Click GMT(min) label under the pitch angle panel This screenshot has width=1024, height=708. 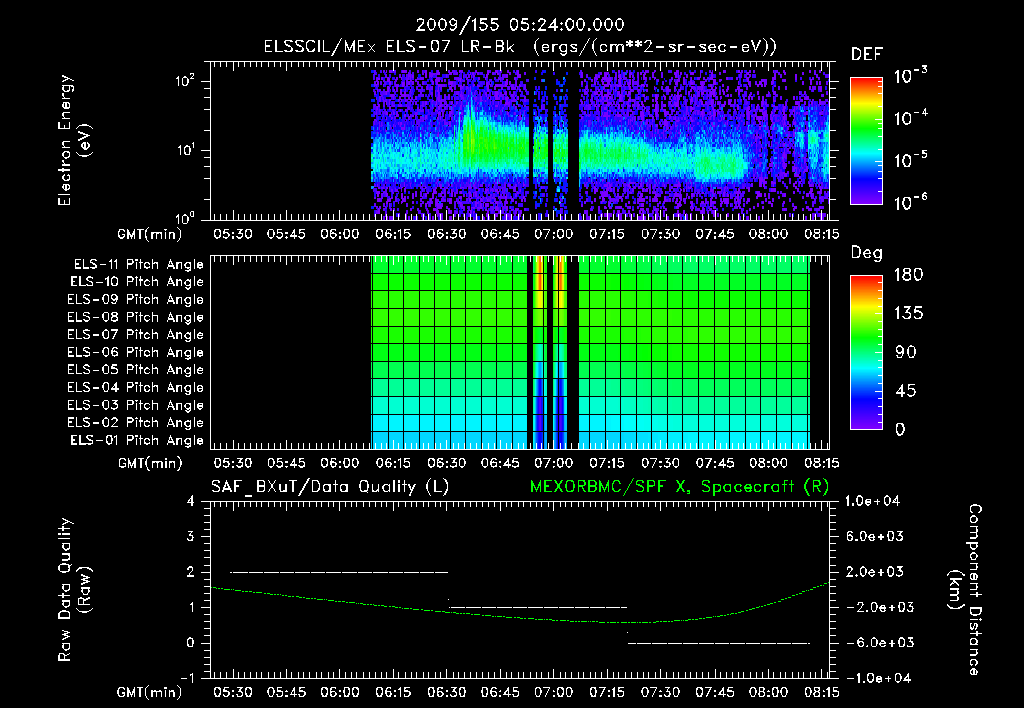[x=150, y=464]
